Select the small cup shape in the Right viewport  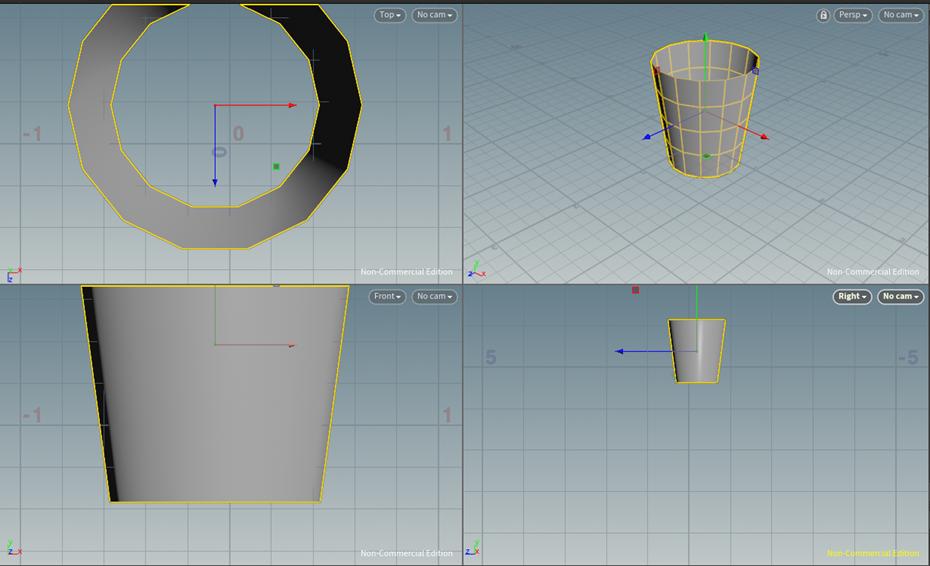(696, 351)
